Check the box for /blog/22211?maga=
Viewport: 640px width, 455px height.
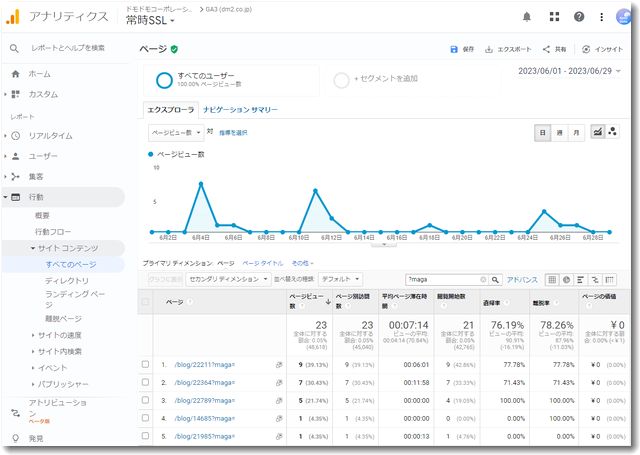tap(145, 364)
